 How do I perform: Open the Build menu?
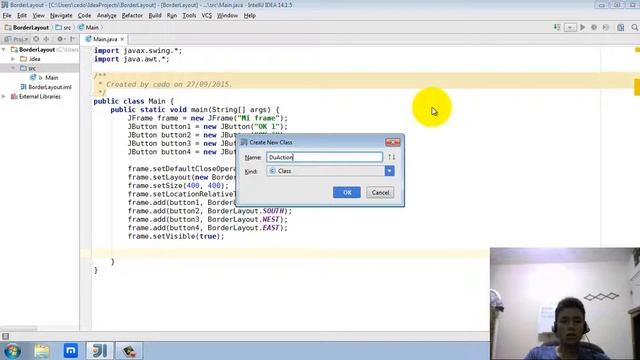tap(155, 16)
